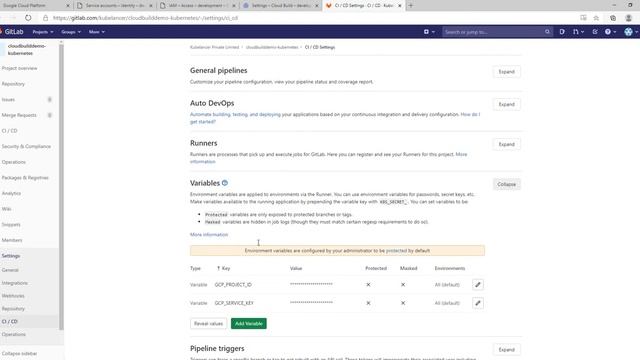The image size is (640, 360).
Task: Open Wiki in the sidebar
Action: coord(6,209)
